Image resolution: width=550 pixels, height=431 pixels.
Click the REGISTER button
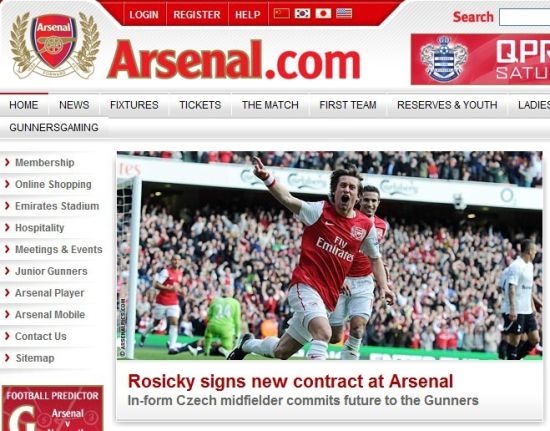click(x=197, y=15)
